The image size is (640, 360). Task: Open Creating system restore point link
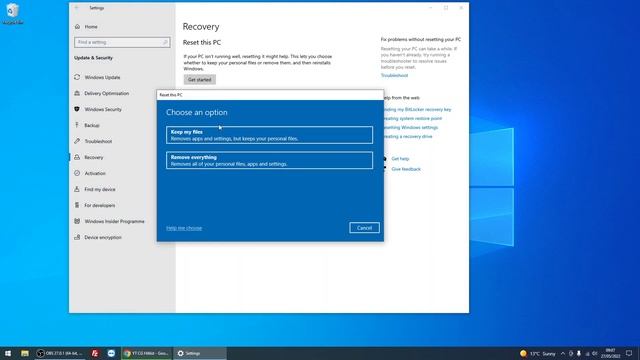(413, 118)
